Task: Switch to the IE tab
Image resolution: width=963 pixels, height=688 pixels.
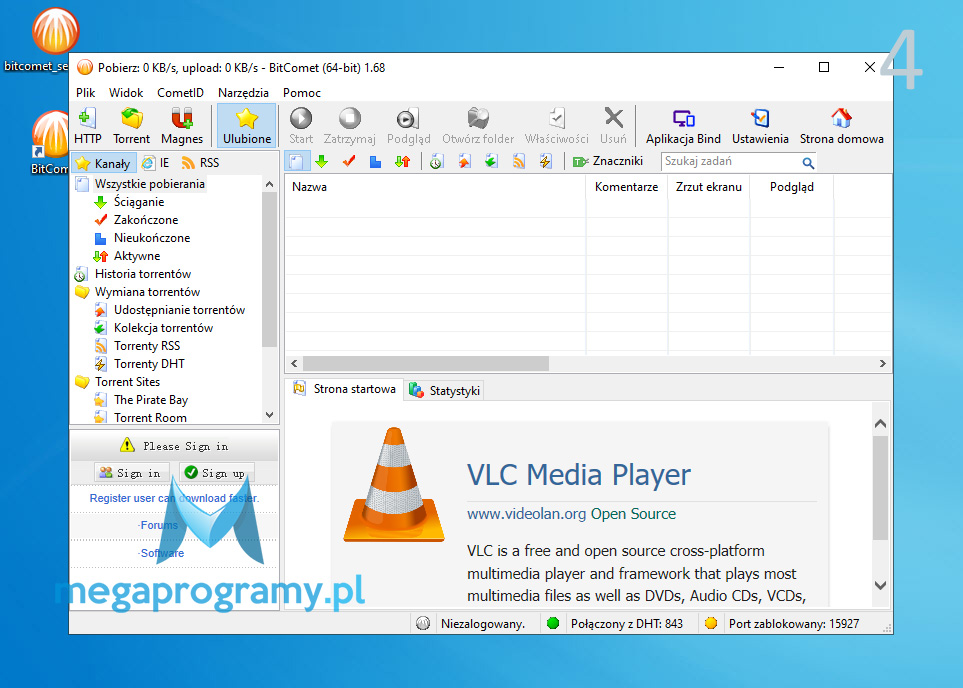Action: point(156,163)
